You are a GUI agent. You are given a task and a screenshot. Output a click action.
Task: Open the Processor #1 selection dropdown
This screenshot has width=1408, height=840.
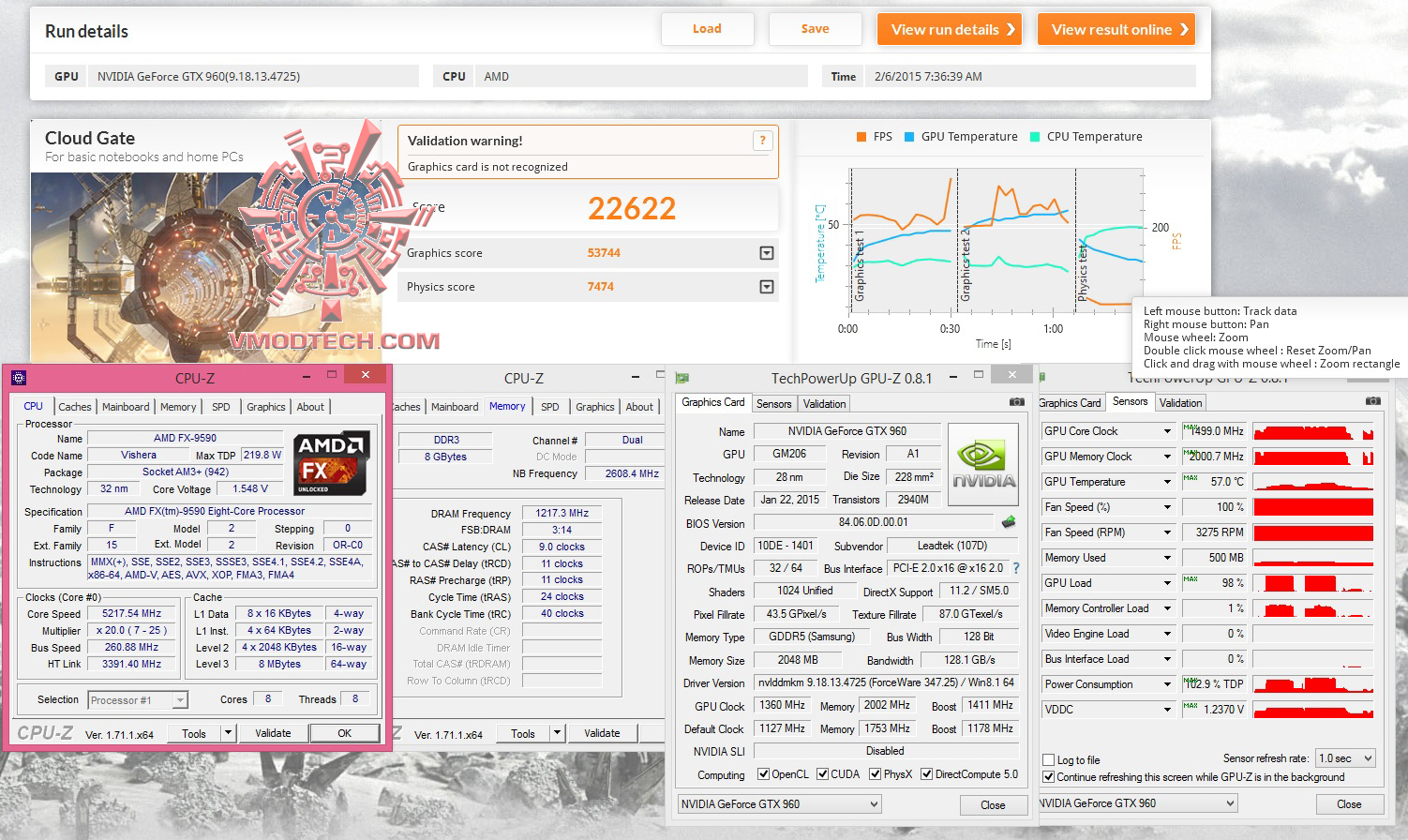tap(138, 700)
